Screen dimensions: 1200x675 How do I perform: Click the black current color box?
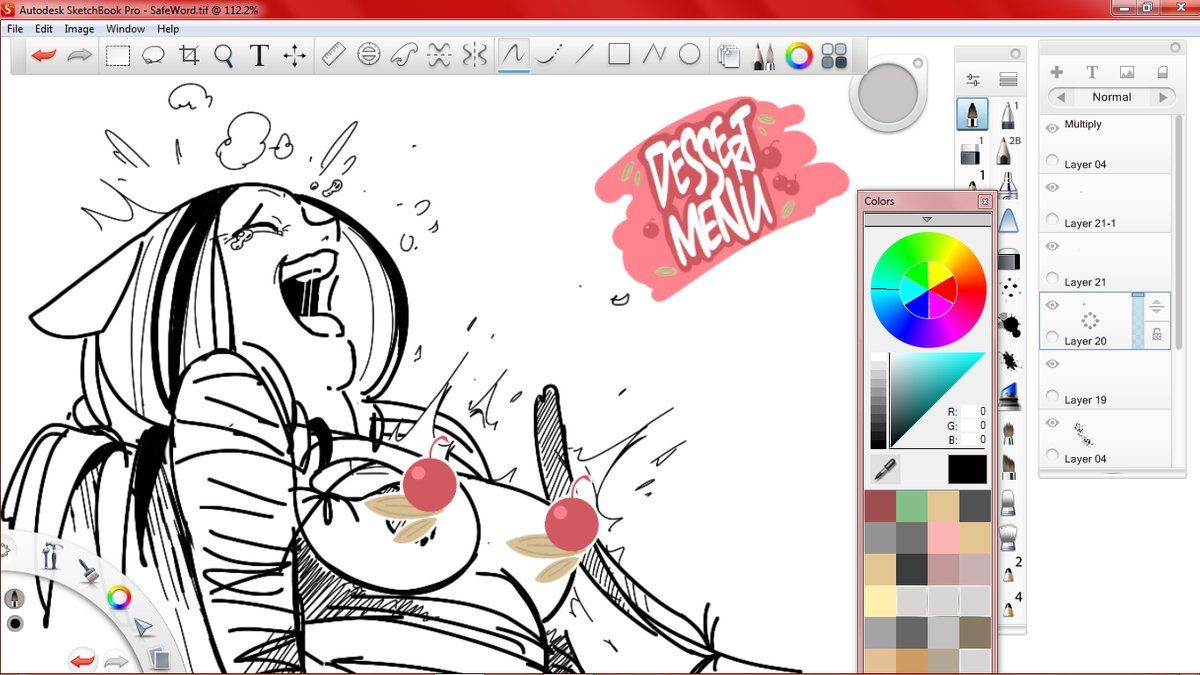967,469
